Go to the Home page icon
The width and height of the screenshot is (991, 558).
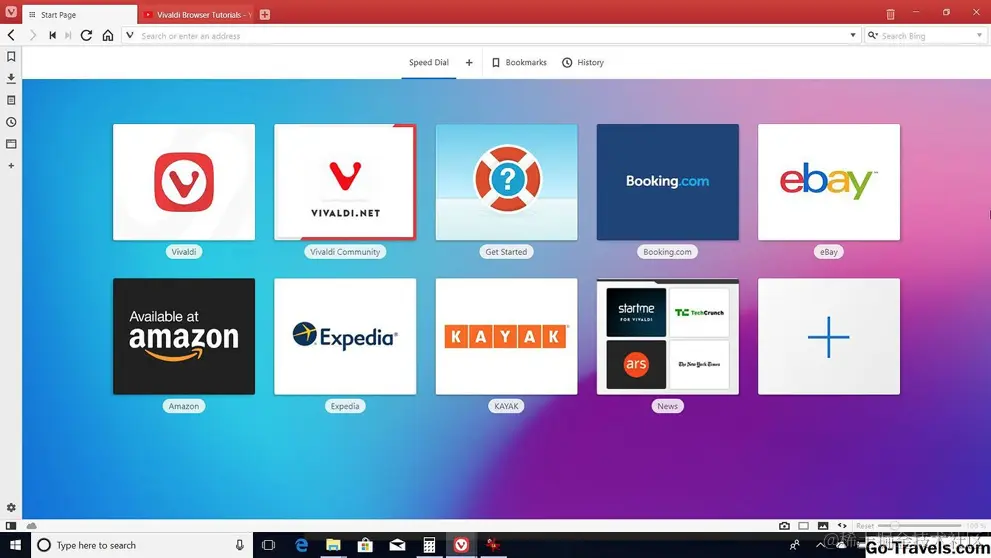108,35
